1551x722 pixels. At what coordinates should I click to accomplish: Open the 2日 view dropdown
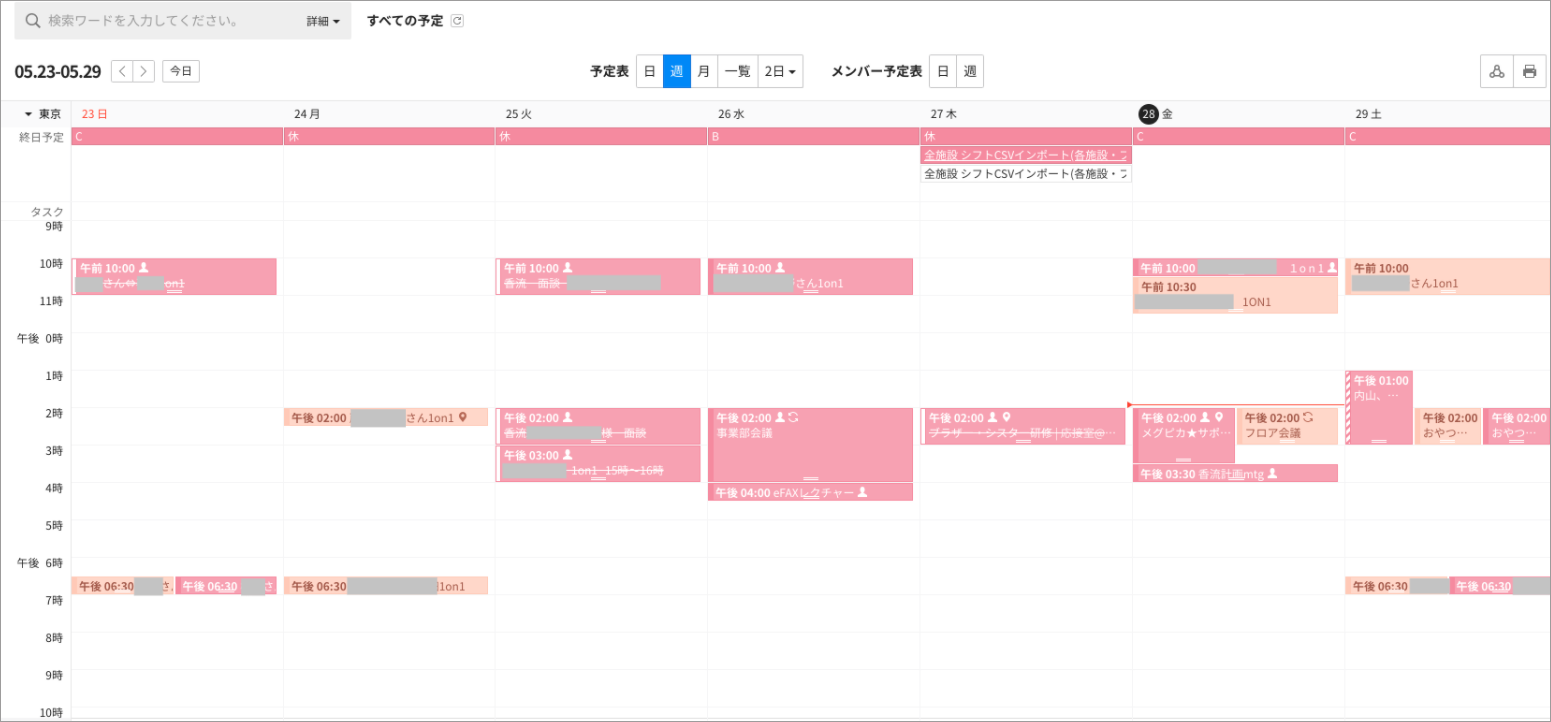tap(780, 71)
